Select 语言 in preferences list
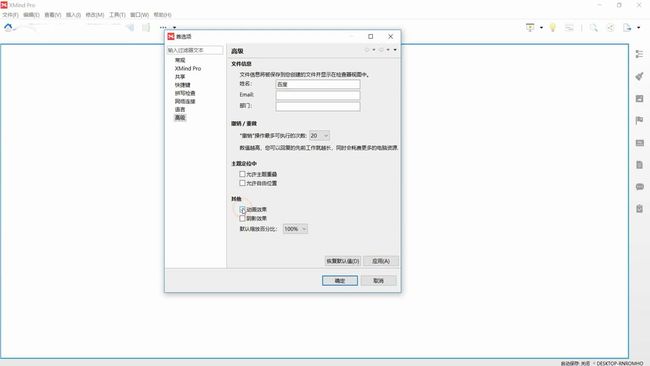 180,109
